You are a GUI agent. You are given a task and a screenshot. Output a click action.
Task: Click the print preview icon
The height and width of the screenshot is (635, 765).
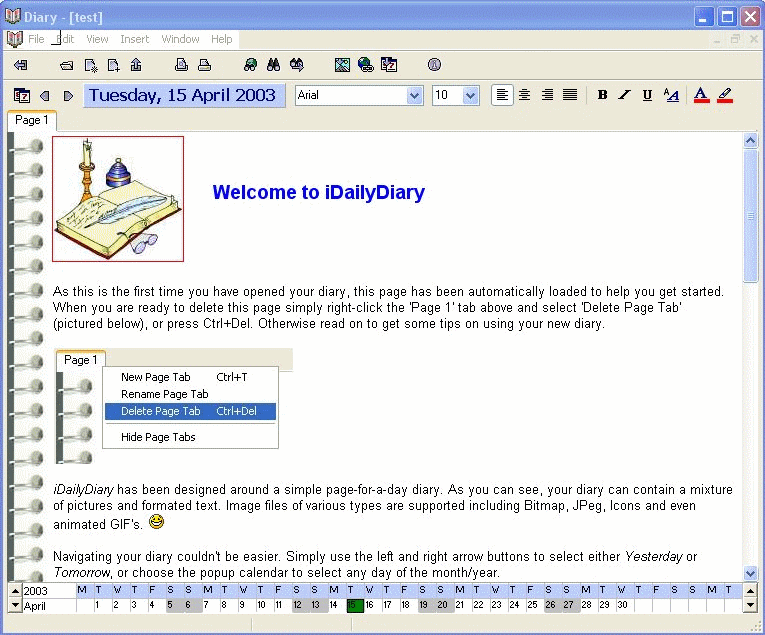pyautogui.click(x=181, y=65)
